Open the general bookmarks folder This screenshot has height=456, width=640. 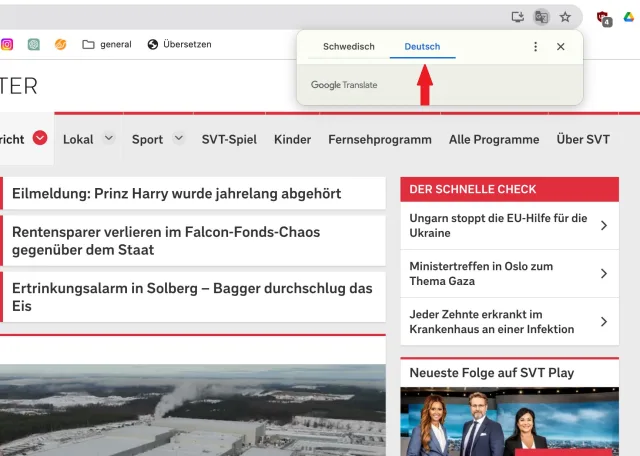click(x=107, y=44)
